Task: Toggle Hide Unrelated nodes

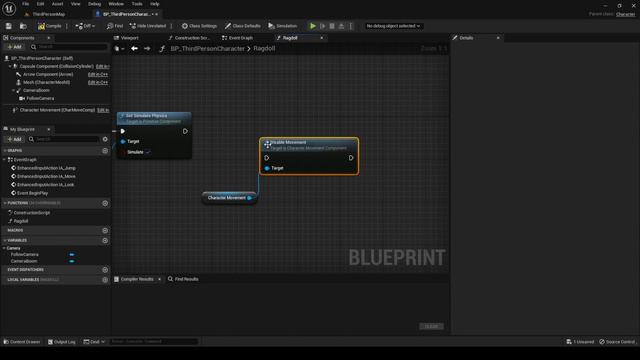Action: point(148,26)
